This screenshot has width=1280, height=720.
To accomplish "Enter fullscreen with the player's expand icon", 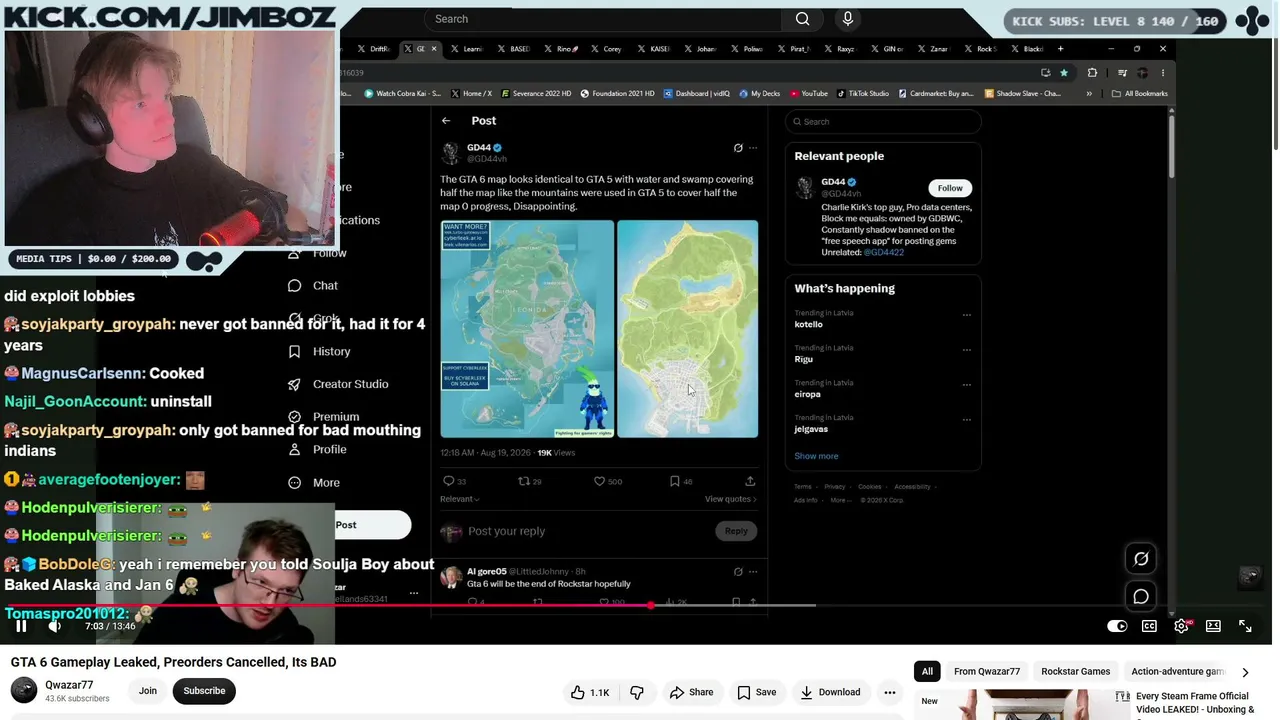I will [x=1245, y=626].
